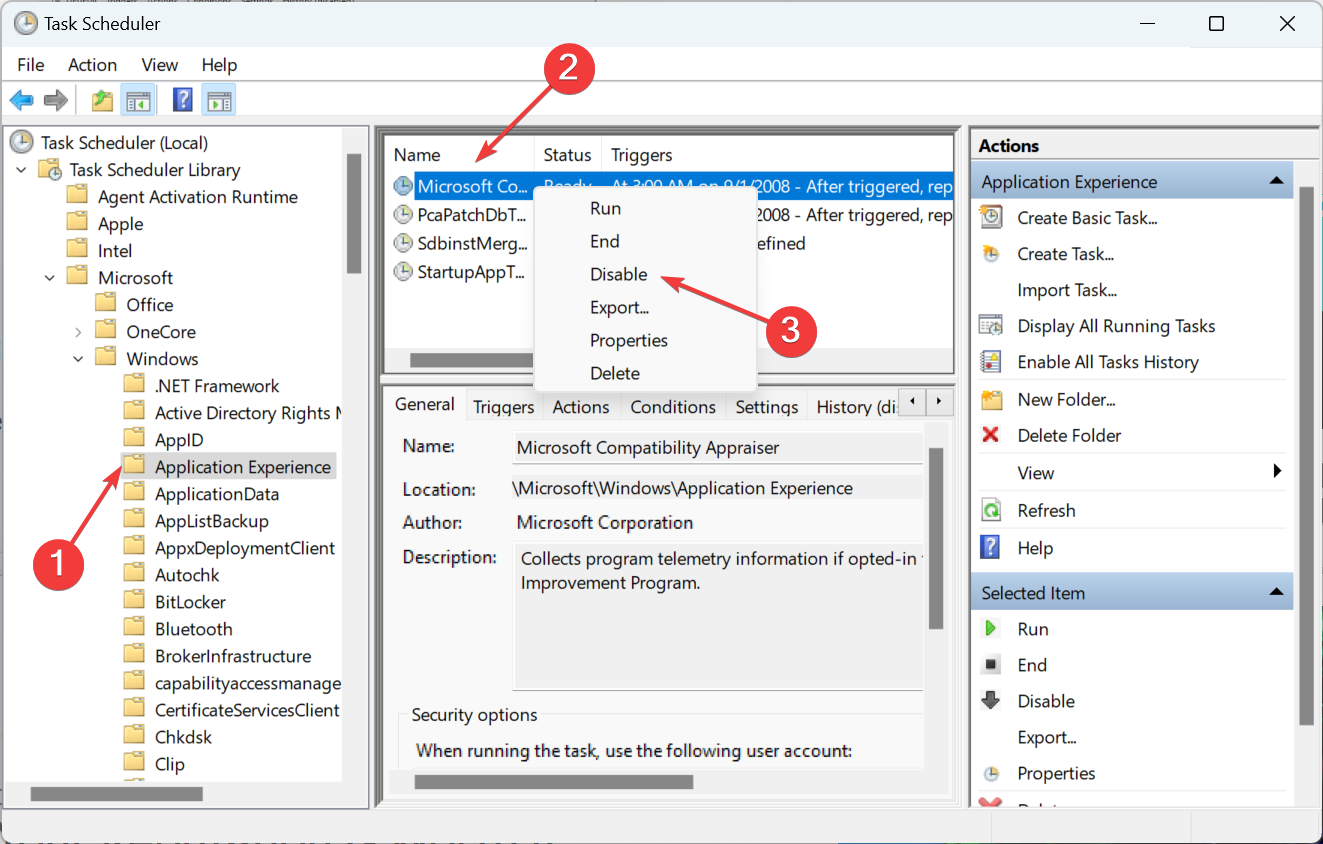Click the blue Help toolbar icon
This screenshot has height=844, width=1323.
(183, 100)
